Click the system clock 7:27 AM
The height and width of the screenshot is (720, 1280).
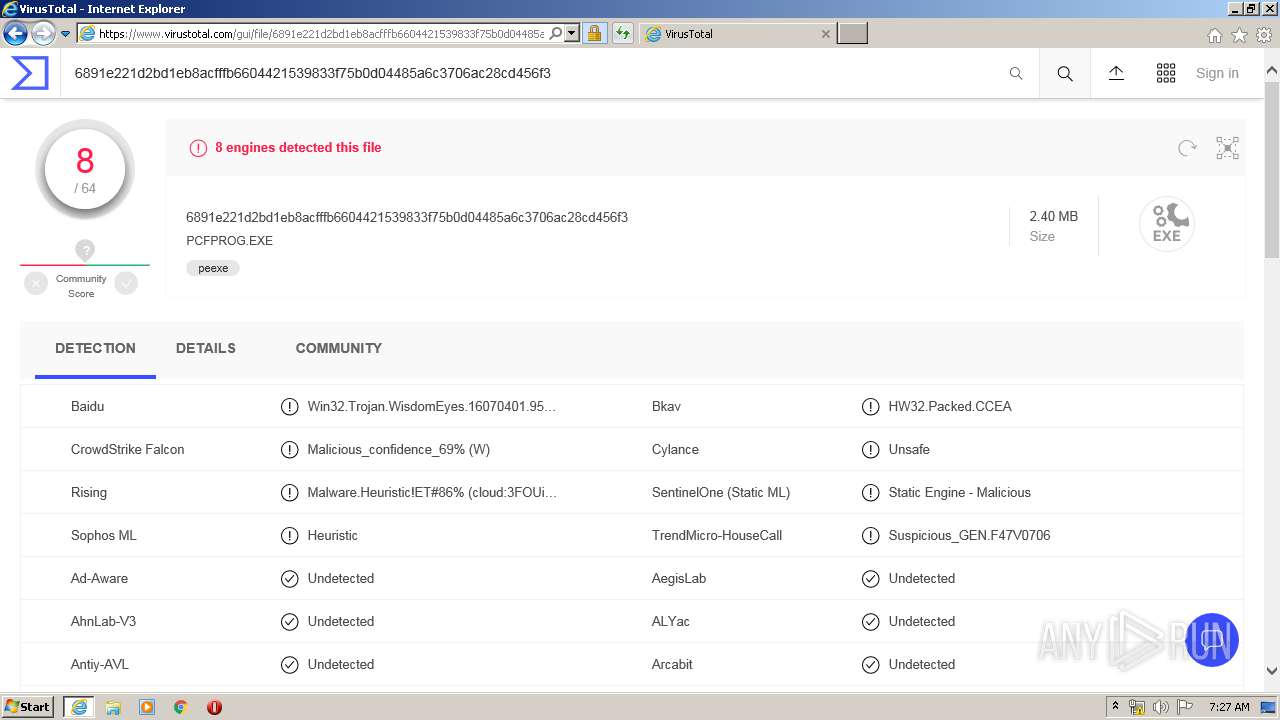(x=1229, y=707)
